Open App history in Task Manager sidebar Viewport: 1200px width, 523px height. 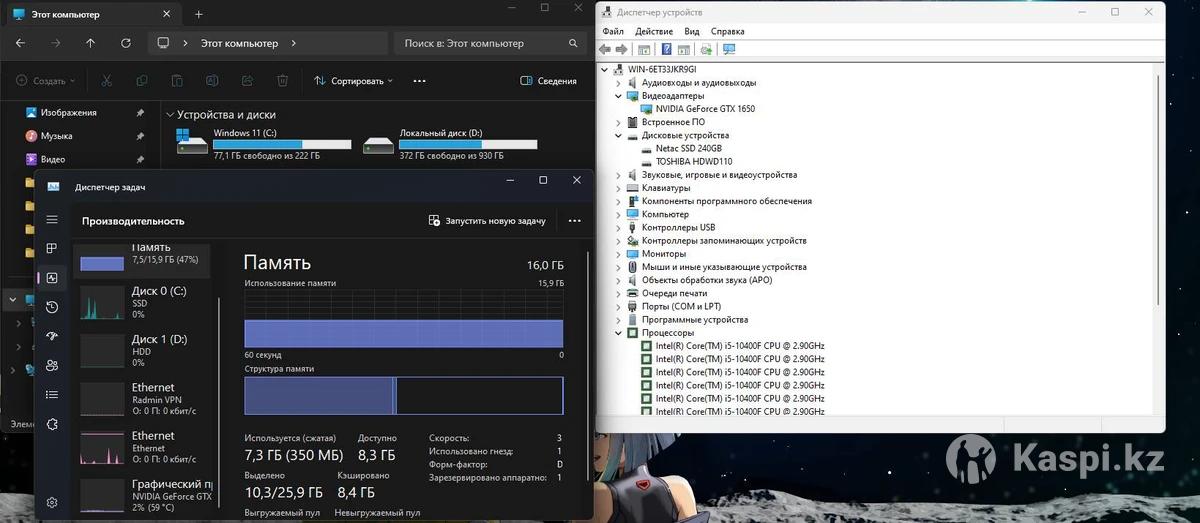point(52,307)
